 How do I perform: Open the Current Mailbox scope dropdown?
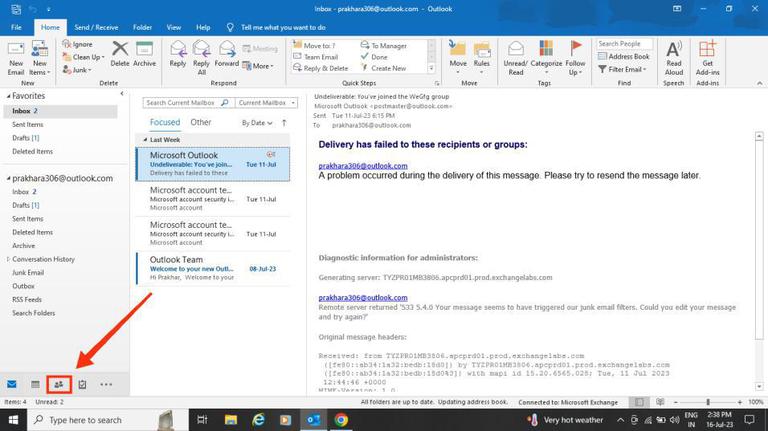pos(266,103)
